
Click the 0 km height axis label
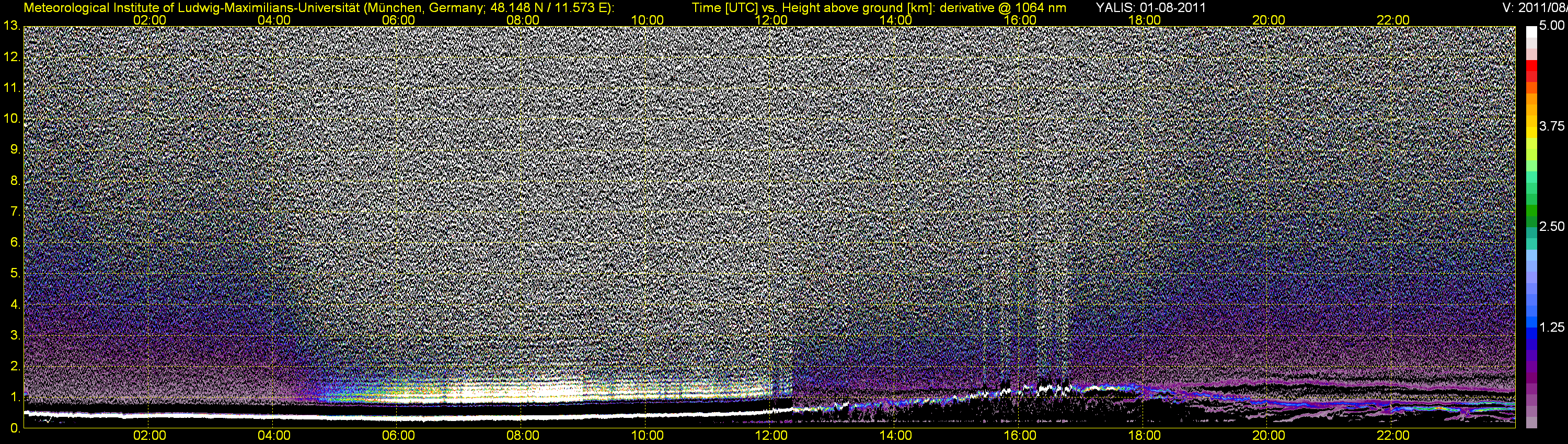(16, 428)
